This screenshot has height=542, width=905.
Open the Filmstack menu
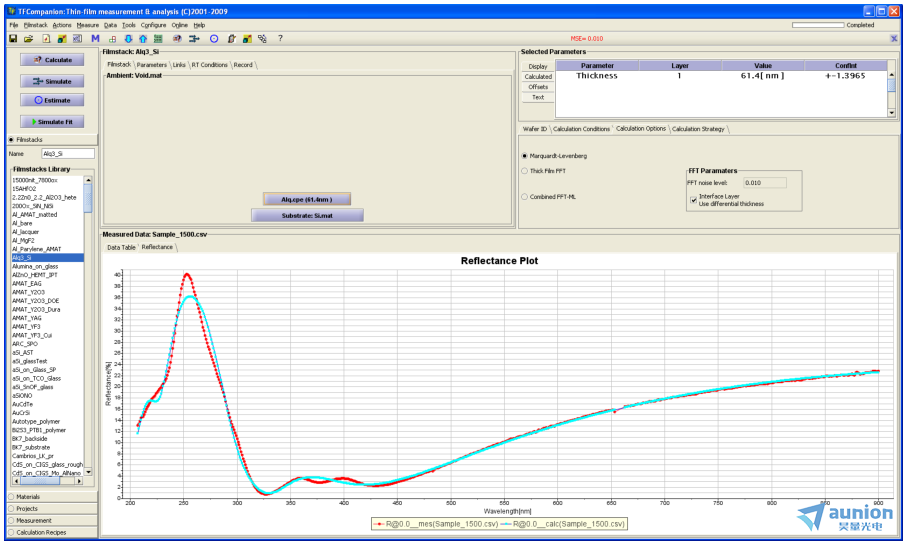click(x=36, y=25)
